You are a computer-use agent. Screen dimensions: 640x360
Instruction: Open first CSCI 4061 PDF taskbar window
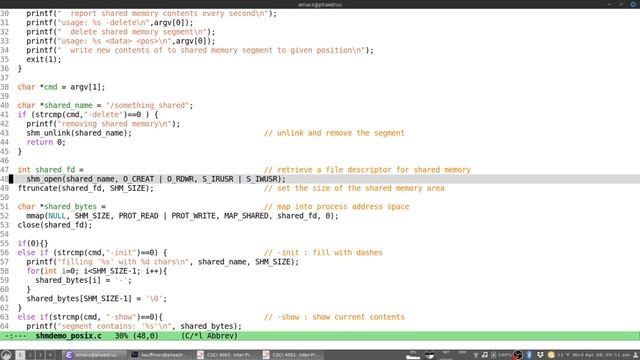[x=226, y=355]
